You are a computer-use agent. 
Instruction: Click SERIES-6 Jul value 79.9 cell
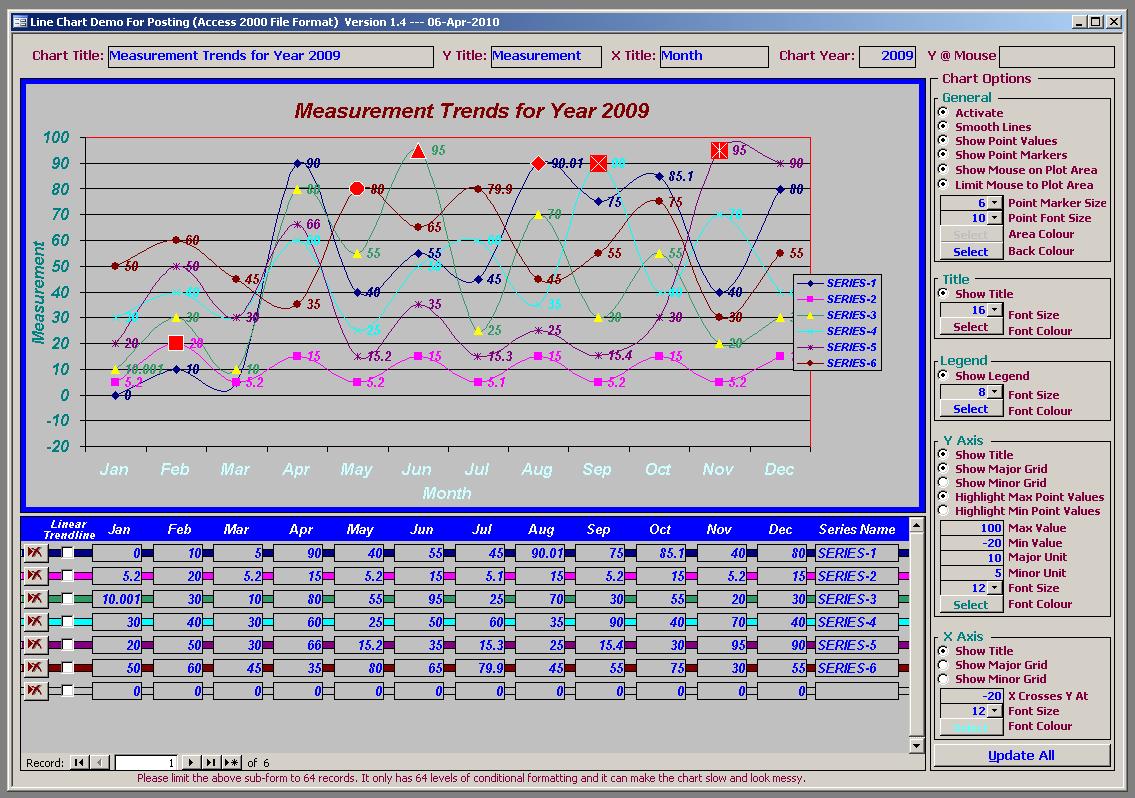[x=480, y=668]
